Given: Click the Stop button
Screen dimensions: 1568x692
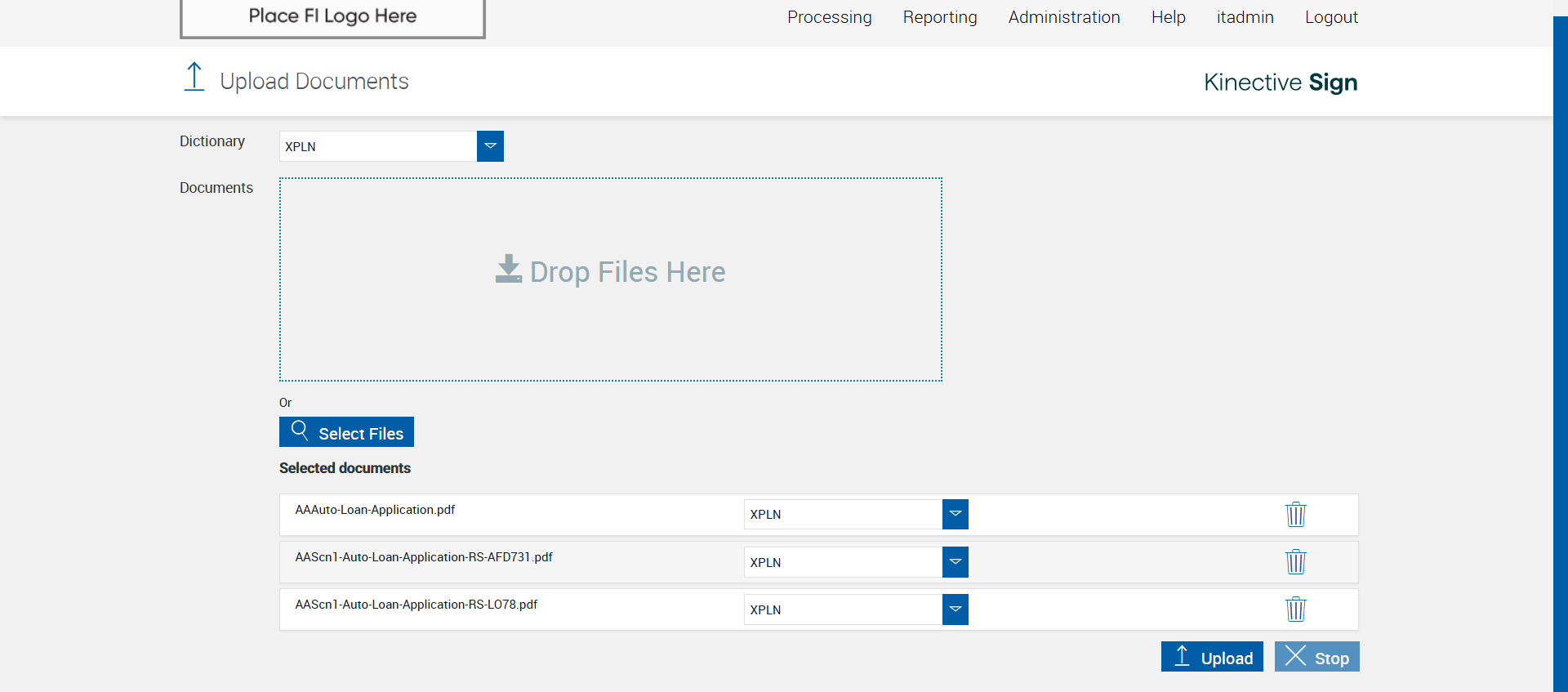Looking at the screenshot, I should [x=1316, y=657].
